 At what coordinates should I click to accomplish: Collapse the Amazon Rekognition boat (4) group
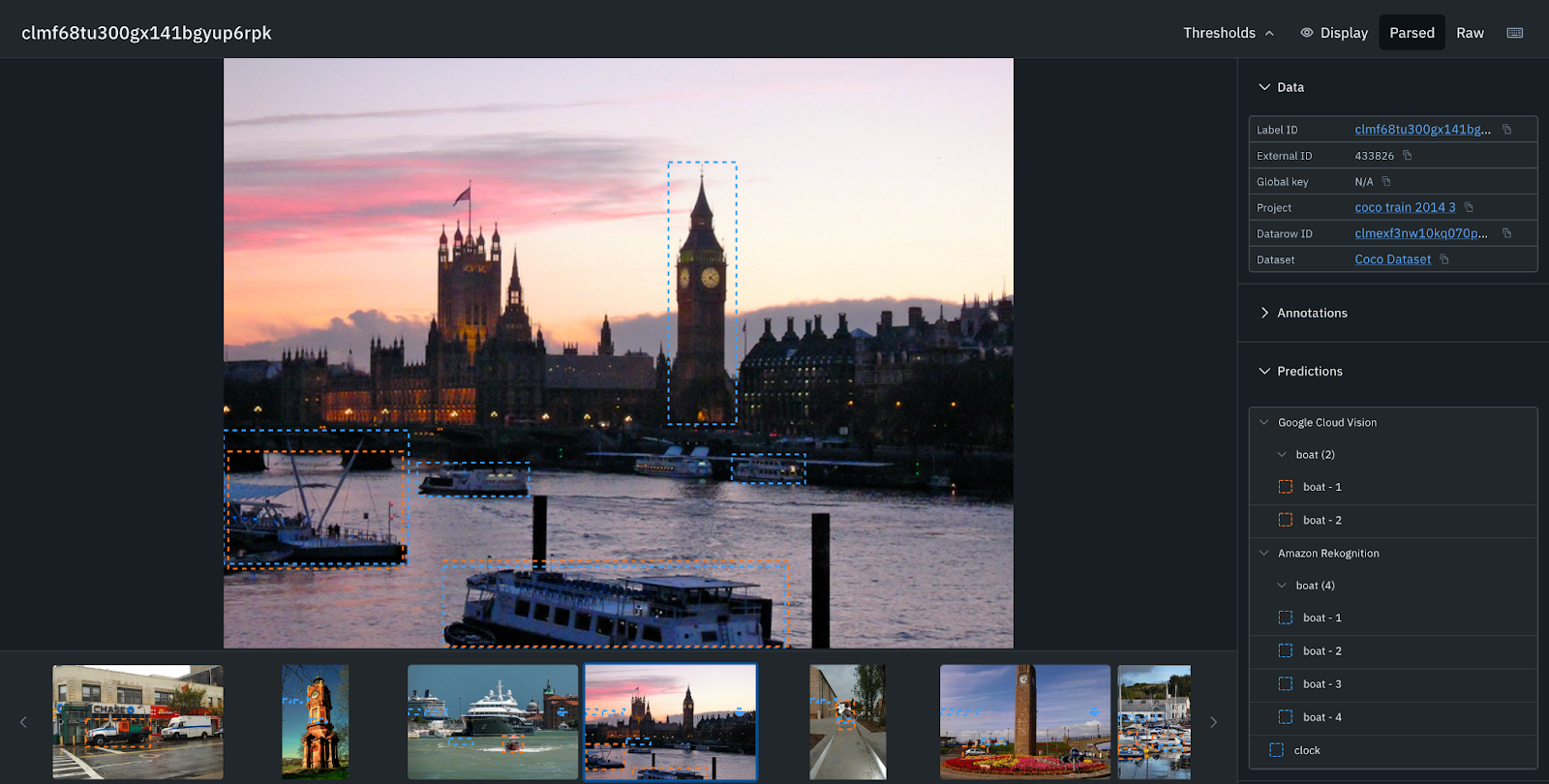1282,586
